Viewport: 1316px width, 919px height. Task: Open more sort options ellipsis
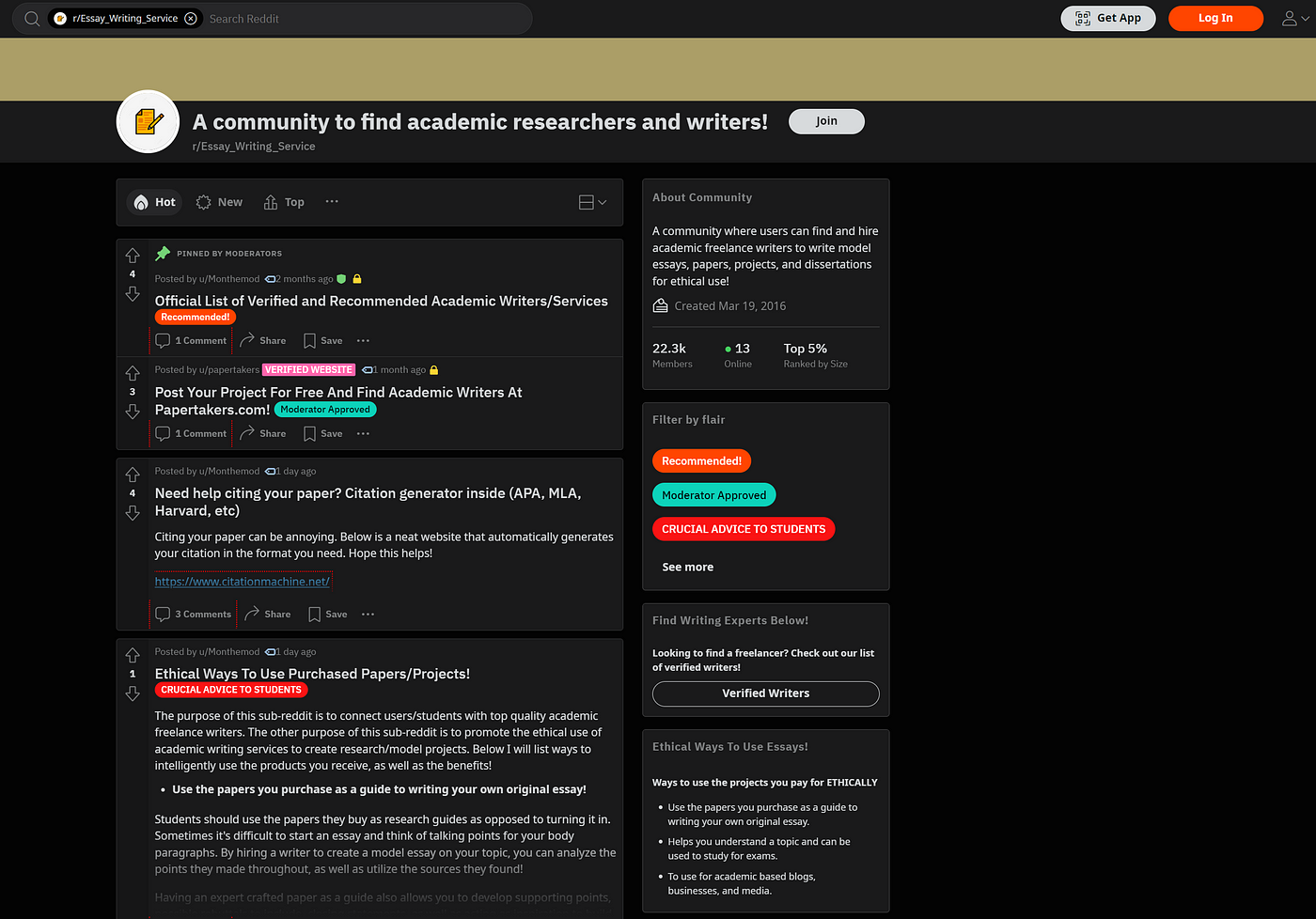click(332, 201)
